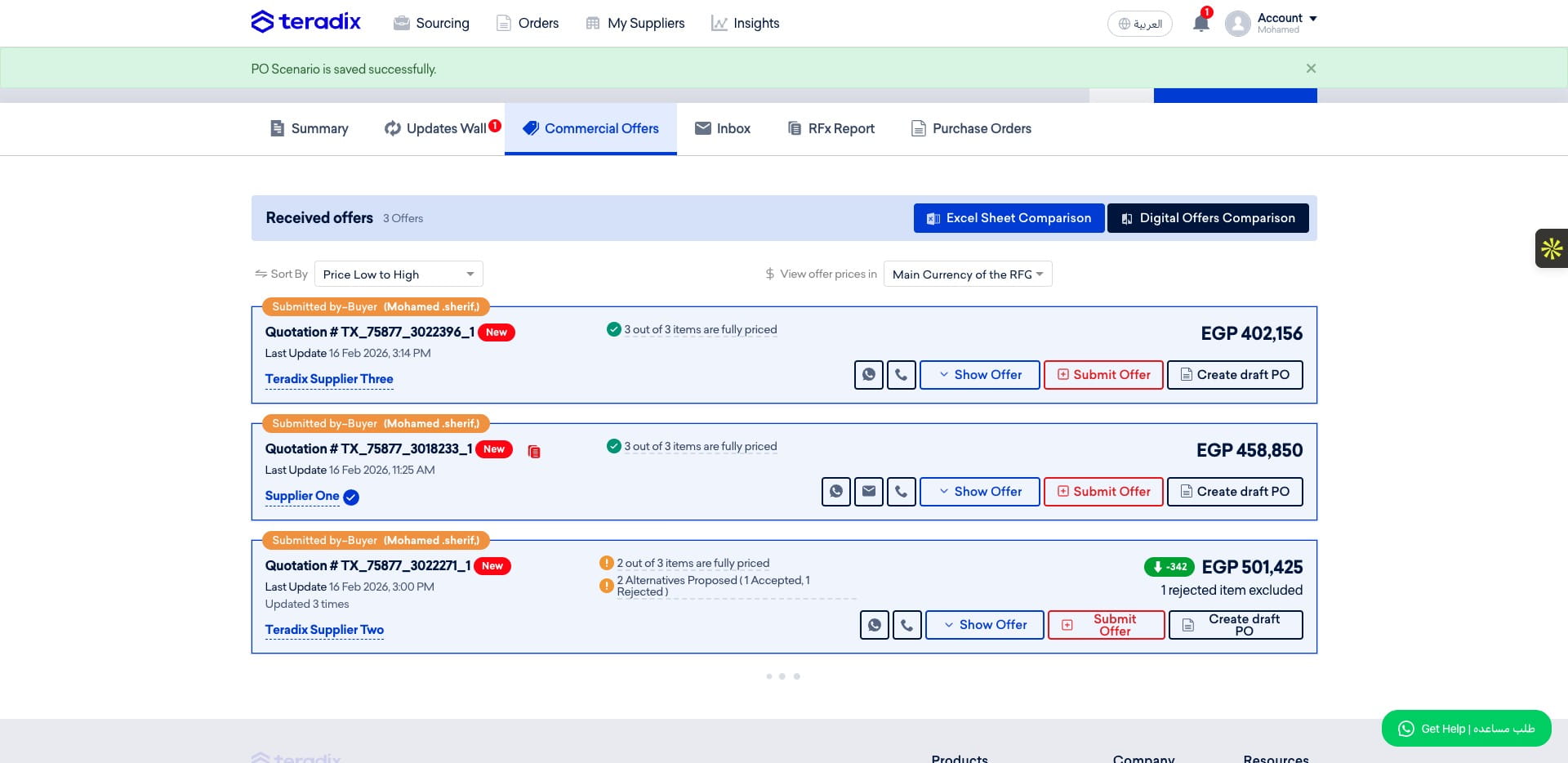Call Supplier One
Image resolution: width=1568 pixels, height=763 pixels.
902,492
